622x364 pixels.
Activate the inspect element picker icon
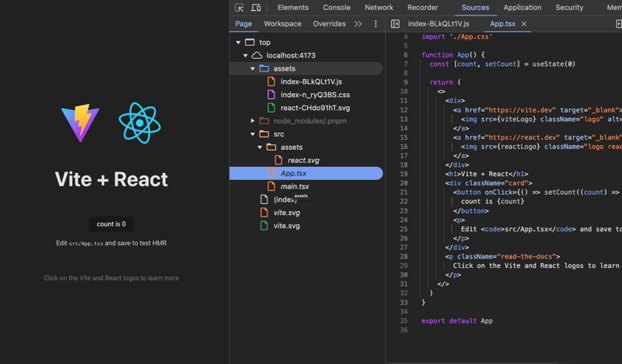point(239,8)
